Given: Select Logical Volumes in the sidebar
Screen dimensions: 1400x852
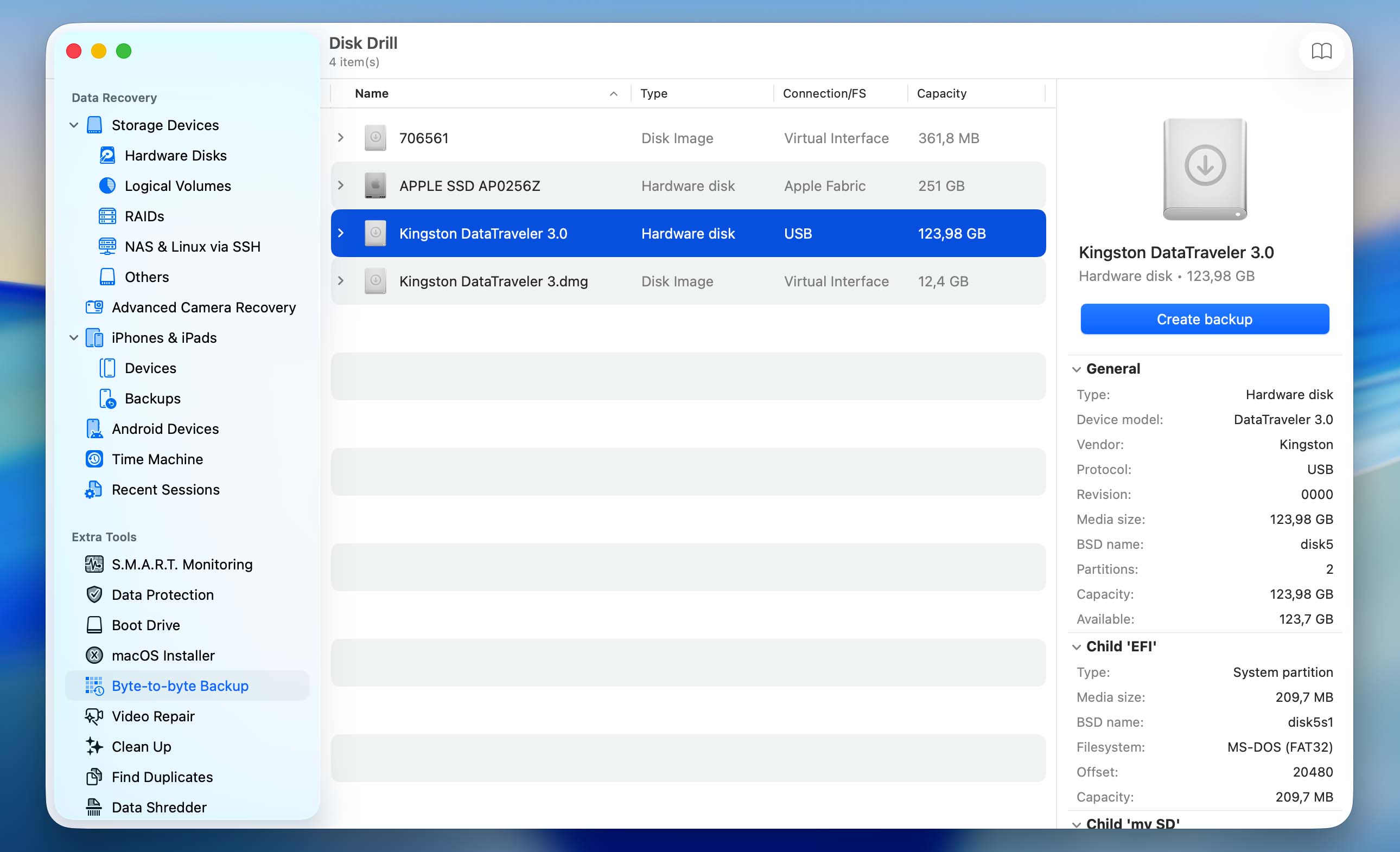Looking at the screenshot, I should point(178,185).
